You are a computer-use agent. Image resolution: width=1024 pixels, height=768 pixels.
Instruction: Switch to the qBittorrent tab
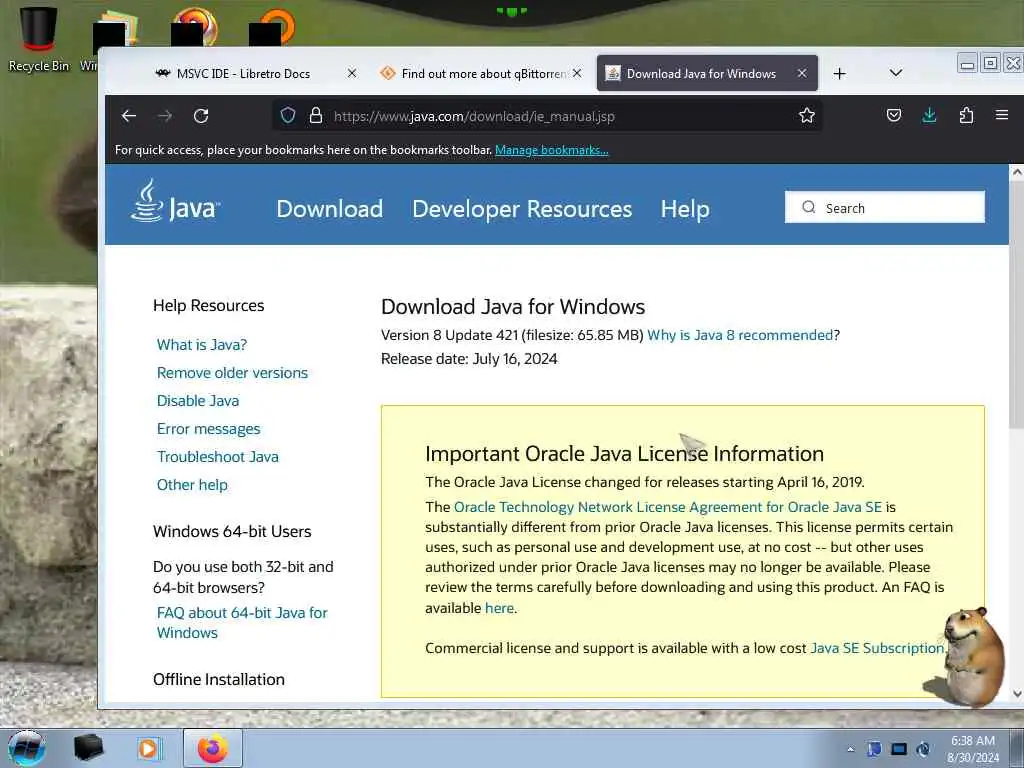483,74
